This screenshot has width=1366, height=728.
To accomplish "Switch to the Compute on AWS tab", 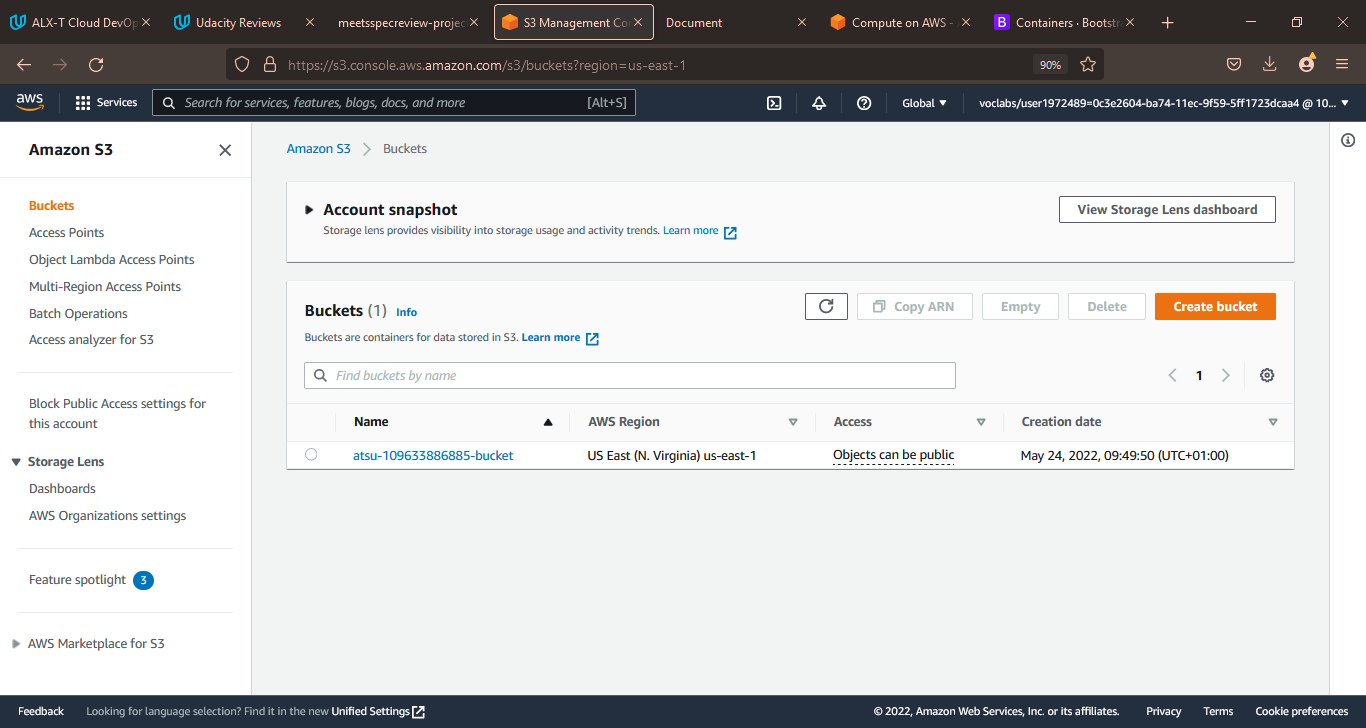I will [898, 20].
